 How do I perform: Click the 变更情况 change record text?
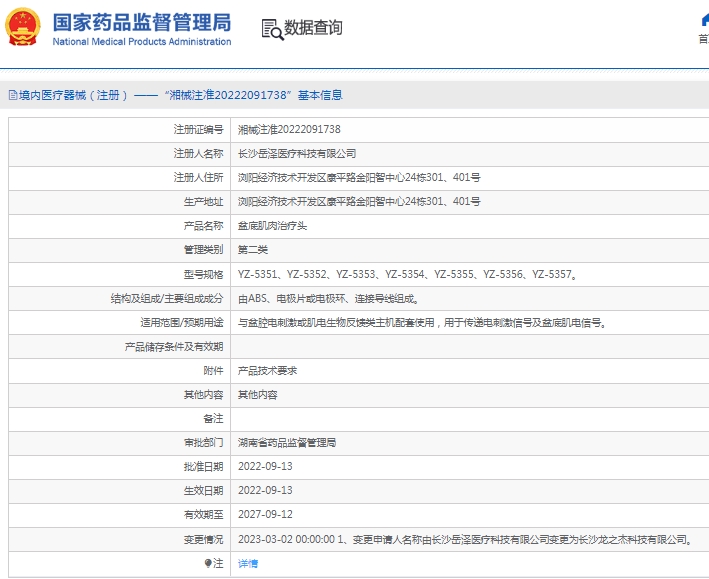[465, 540]
